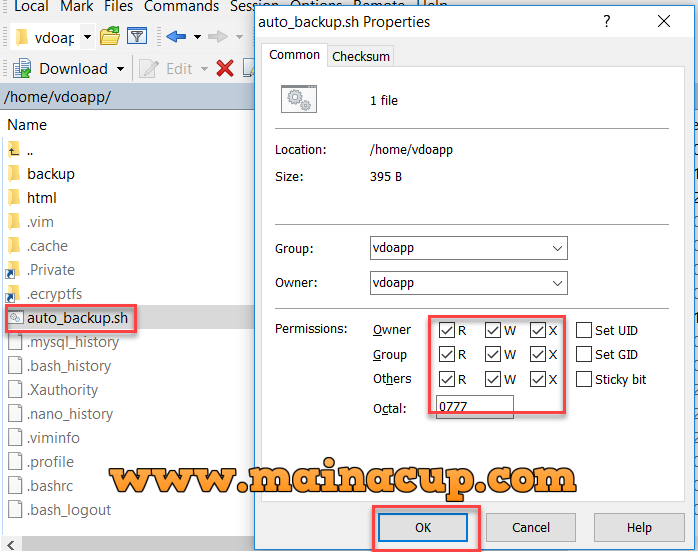The height and width of the screenshot is (552, 698).
Task: Click the red X delete icon
Action: point(225,69)
